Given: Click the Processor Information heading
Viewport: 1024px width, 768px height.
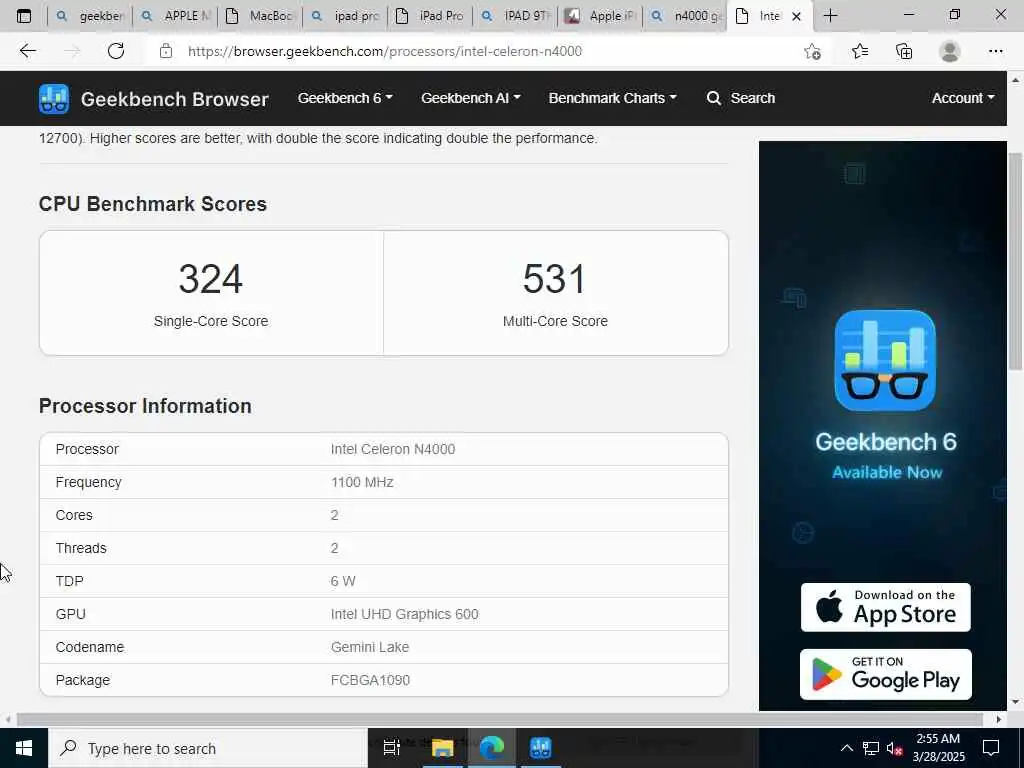Looking at the screenshot, I should 145,406.
